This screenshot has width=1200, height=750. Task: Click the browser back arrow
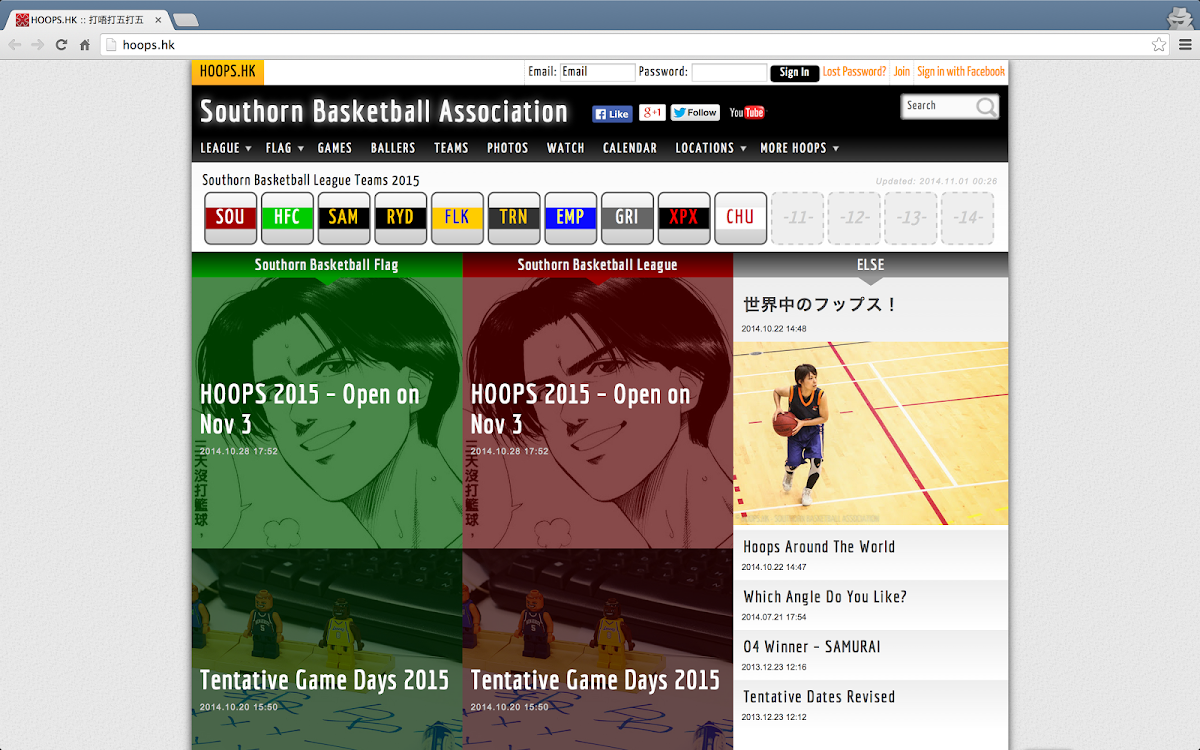(x=15, y=45)
